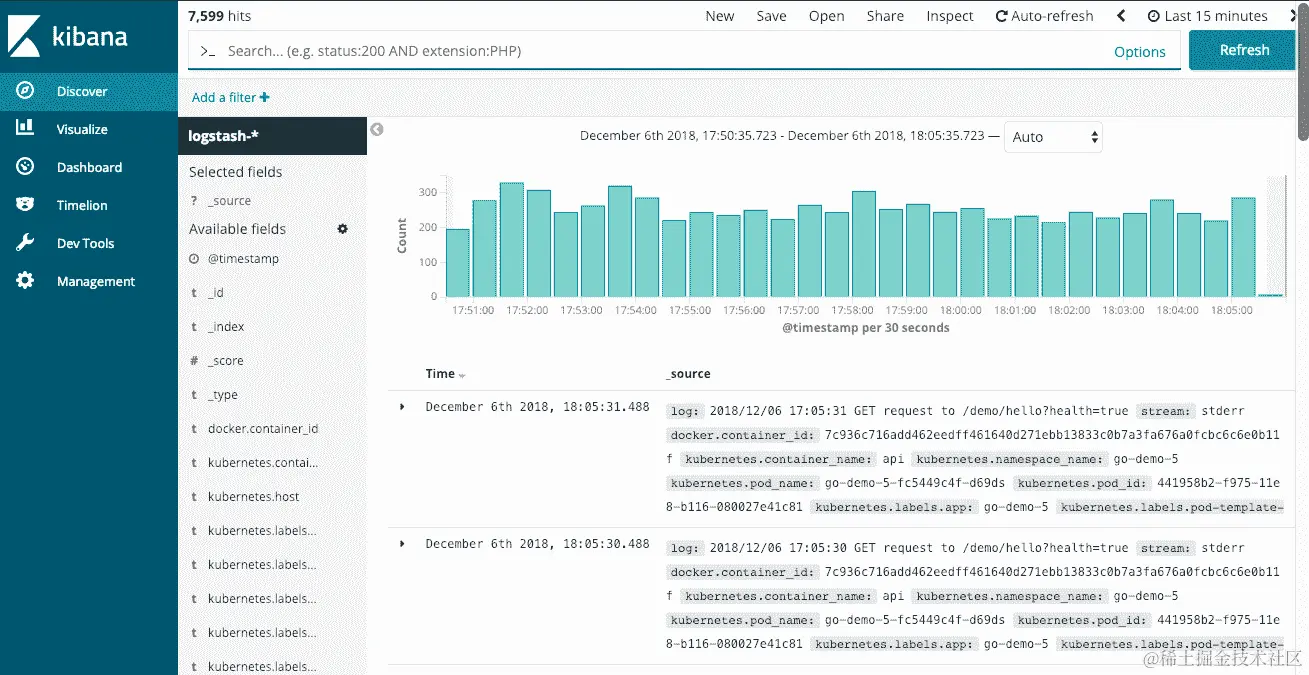Open Dashboard gauge icon

25,167
